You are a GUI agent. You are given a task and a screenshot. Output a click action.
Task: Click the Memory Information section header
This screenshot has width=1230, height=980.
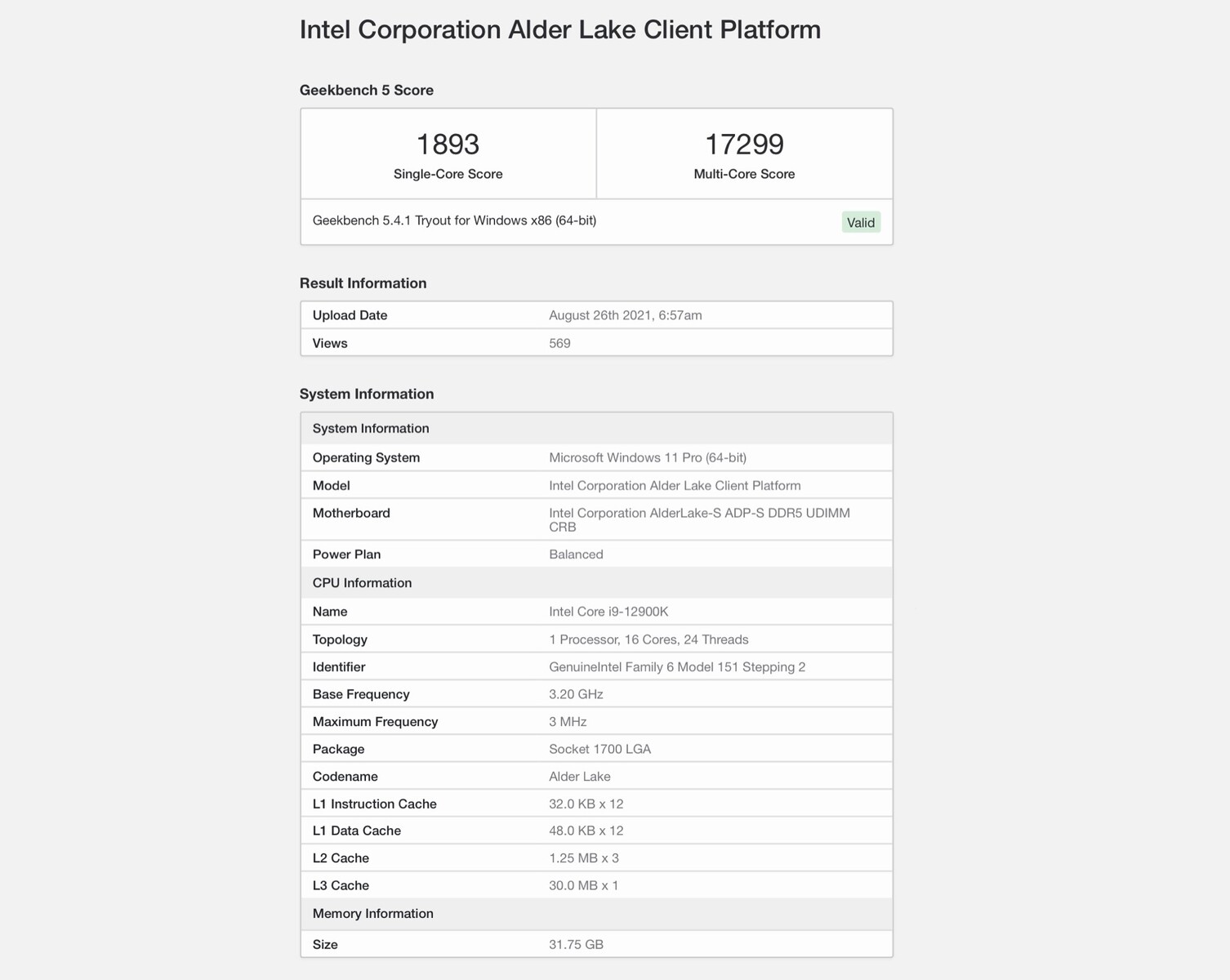372,914
